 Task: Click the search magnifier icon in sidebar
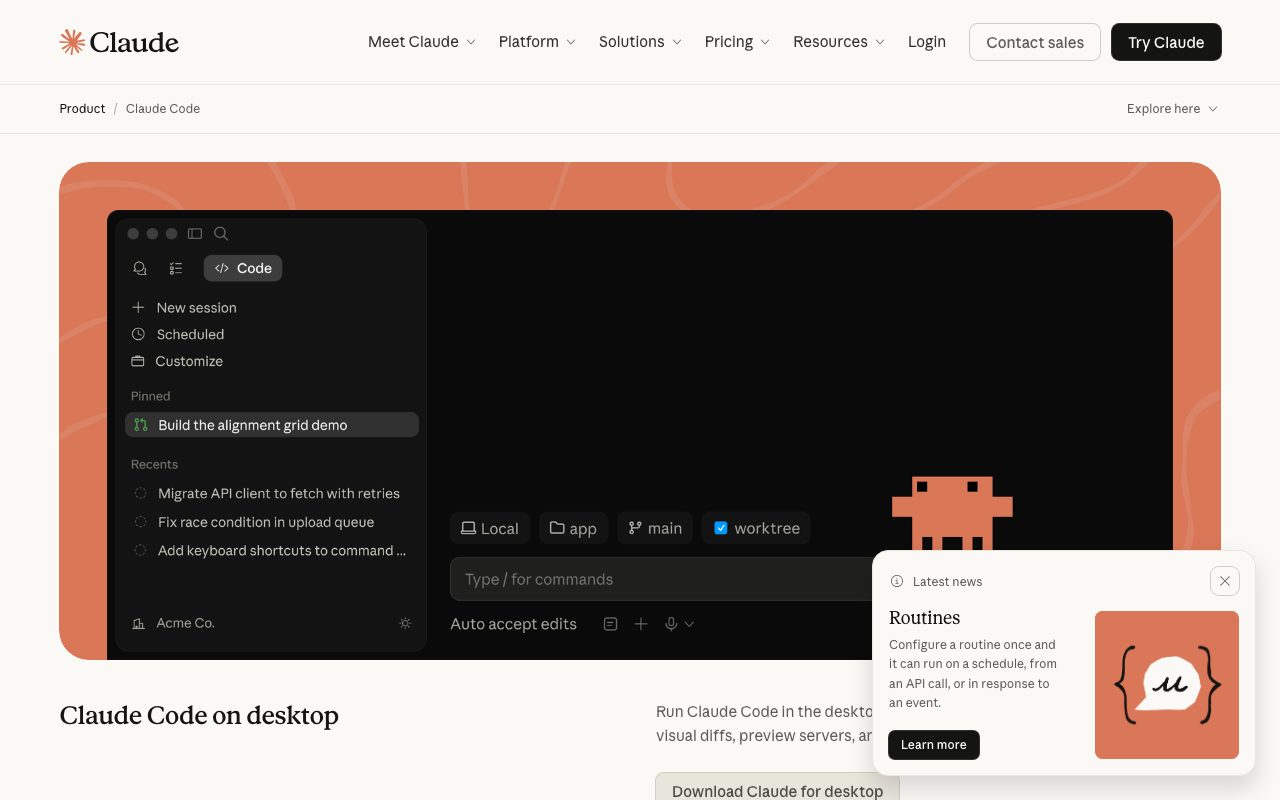pos(221,234)
